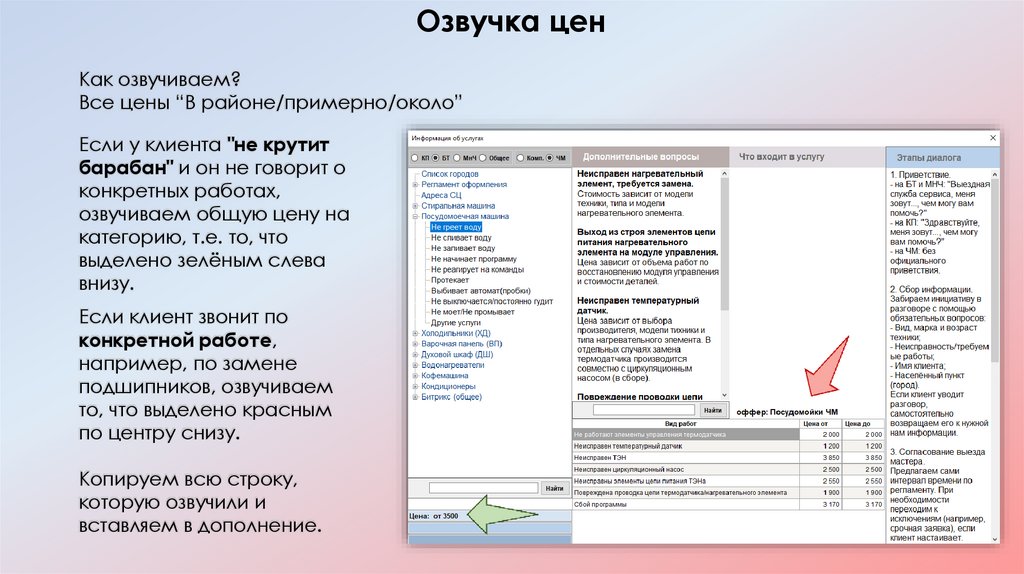The height and width of the screenshot is (574, 1024).
Task: Select Не начинает программу item
Action: (x=473, y=259)
